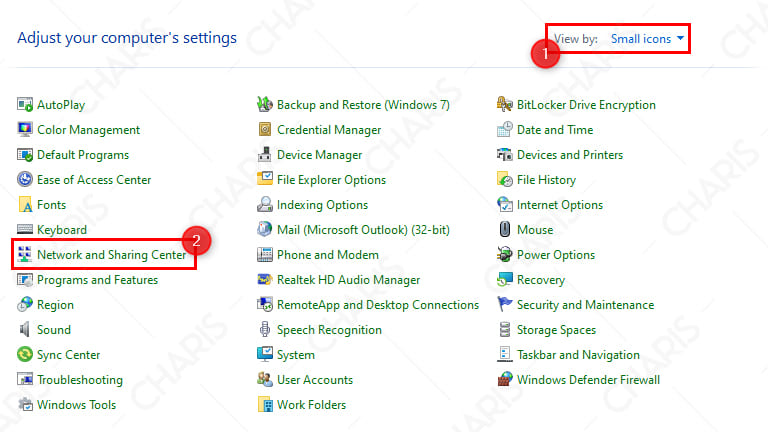768x432 pixels.
Task: Open the Date and Time link
Action: [555, 130]
